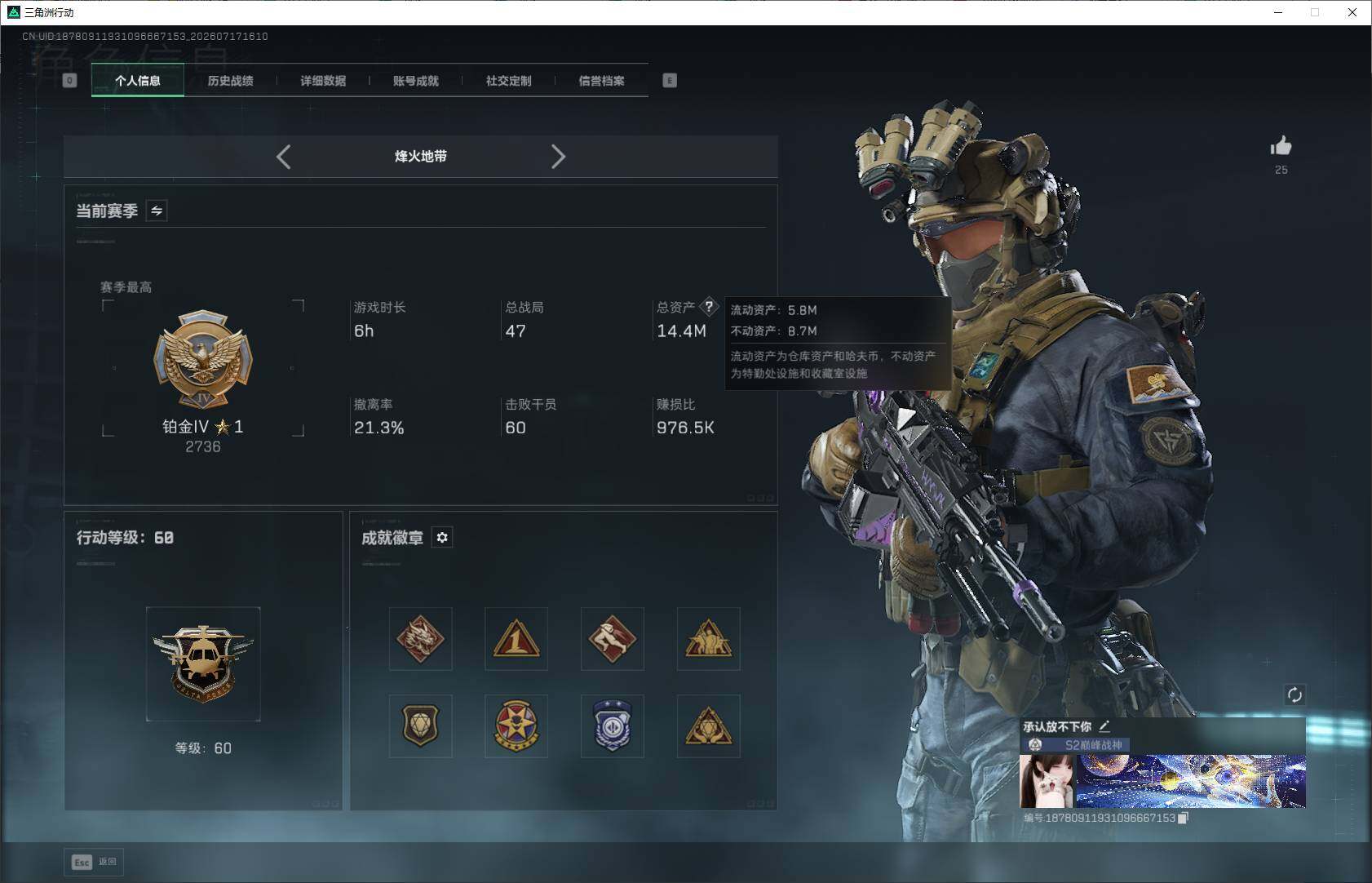Select the number 1 triangle achievement badge

coord(516,639)
